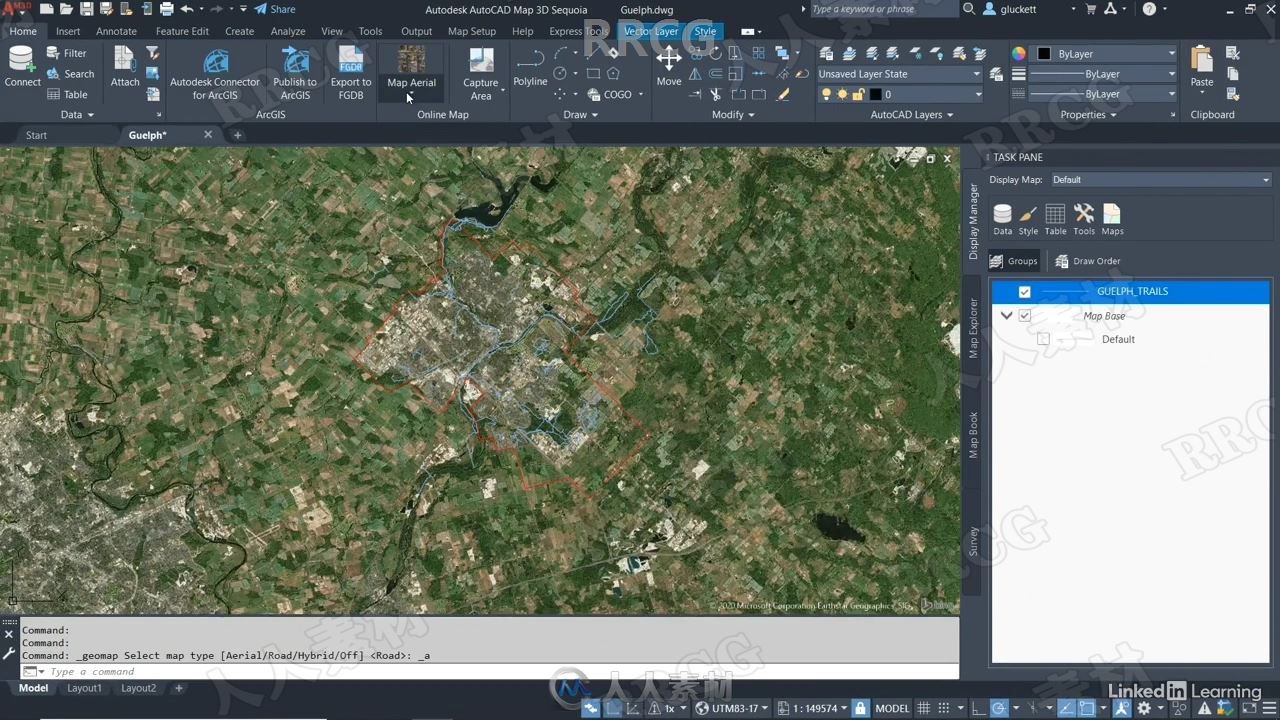Click the layer lock icon
This screenshot has width=1280, height=720.
(858, 94)
